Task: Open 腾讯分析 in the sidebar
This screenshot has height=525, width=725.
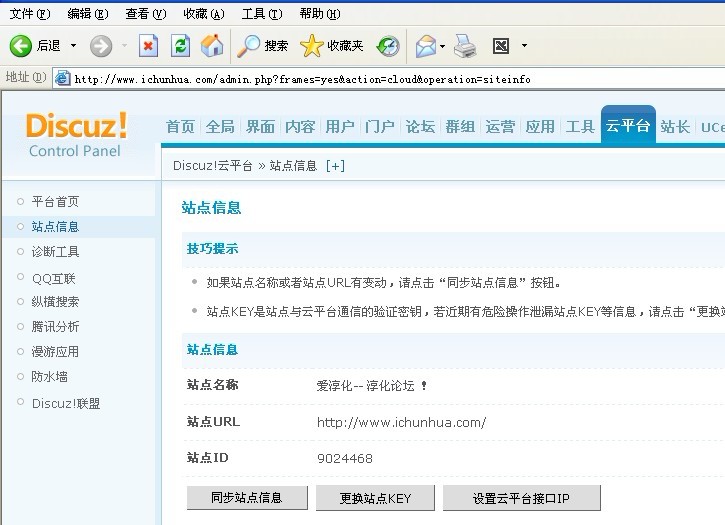Action: click(x=55, y=326)
